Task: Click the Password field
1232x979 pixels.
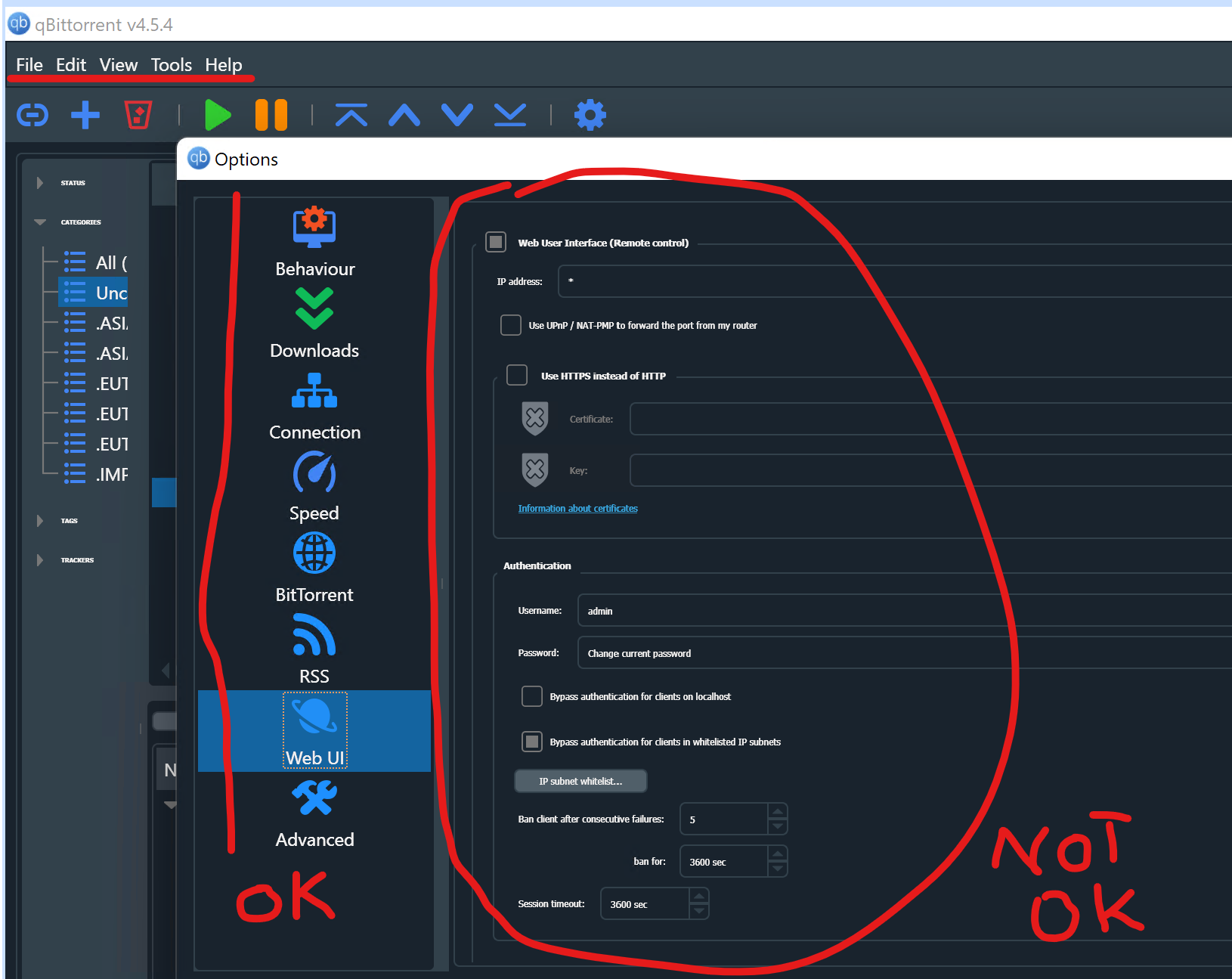Action: click(905, 652)
